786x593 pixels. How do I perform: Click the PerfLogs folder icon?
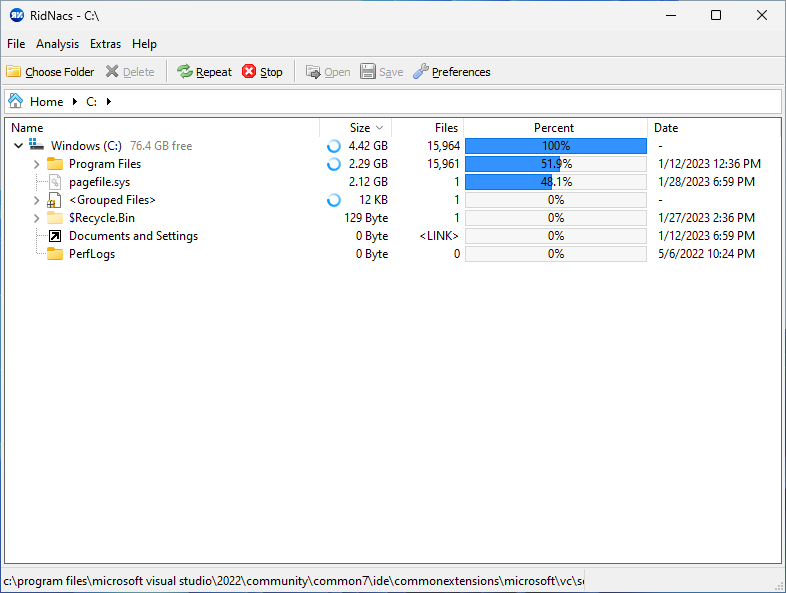(55, 254)
